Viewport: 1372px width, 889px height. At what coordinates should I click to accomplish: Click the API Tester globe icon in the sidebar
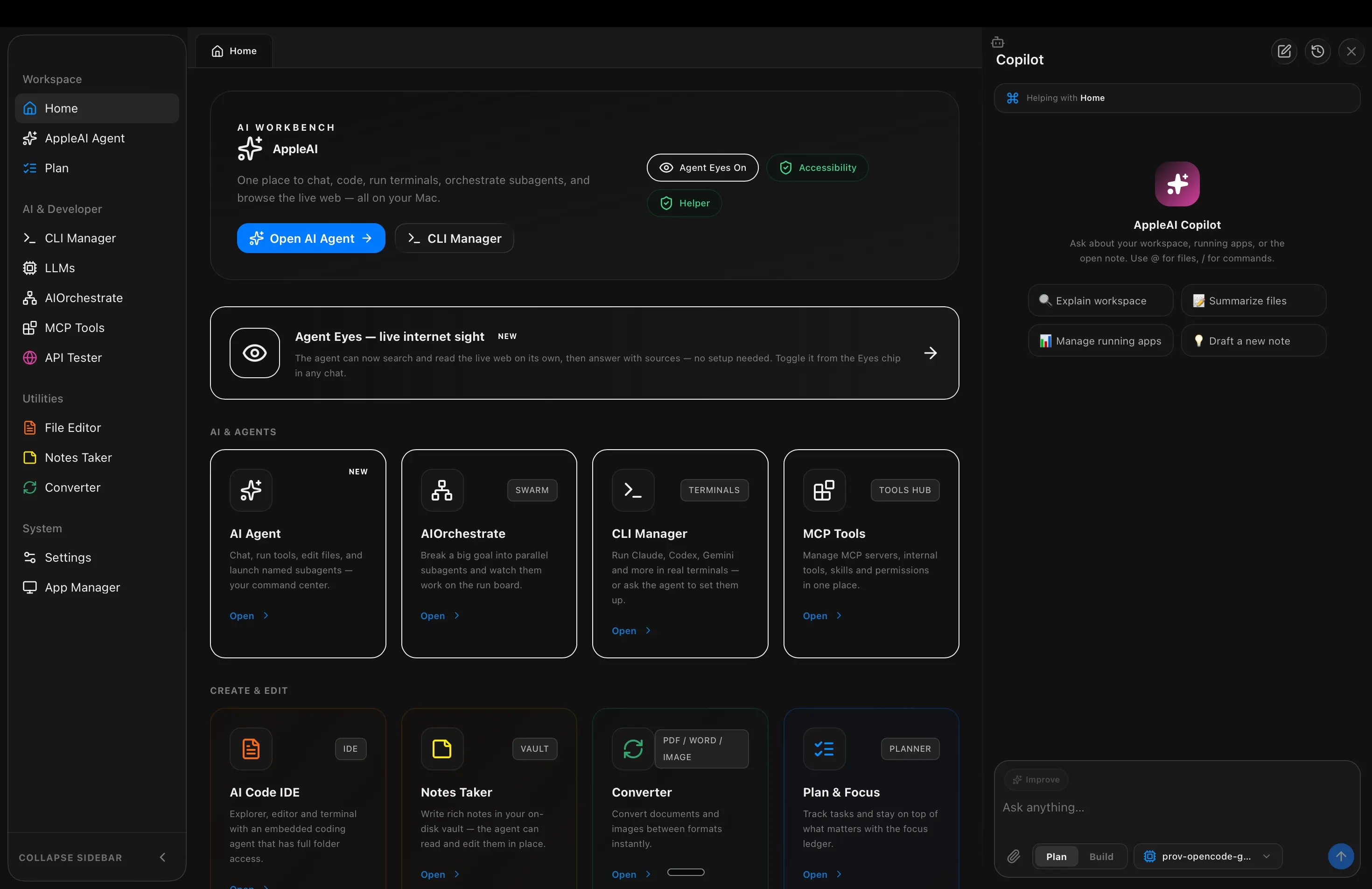[x=29, y=358]
